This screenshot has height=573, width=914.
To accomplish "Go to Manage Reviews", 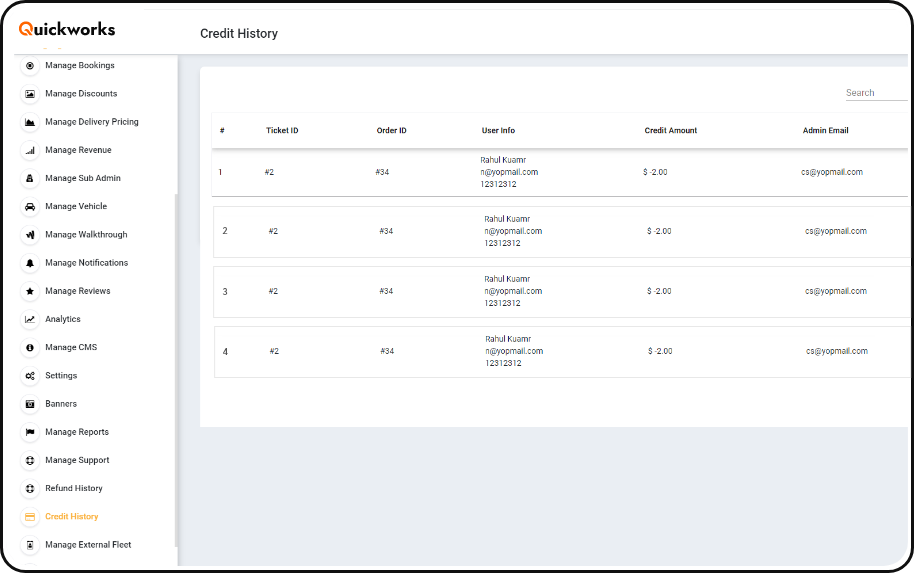I will coord(78,291).
